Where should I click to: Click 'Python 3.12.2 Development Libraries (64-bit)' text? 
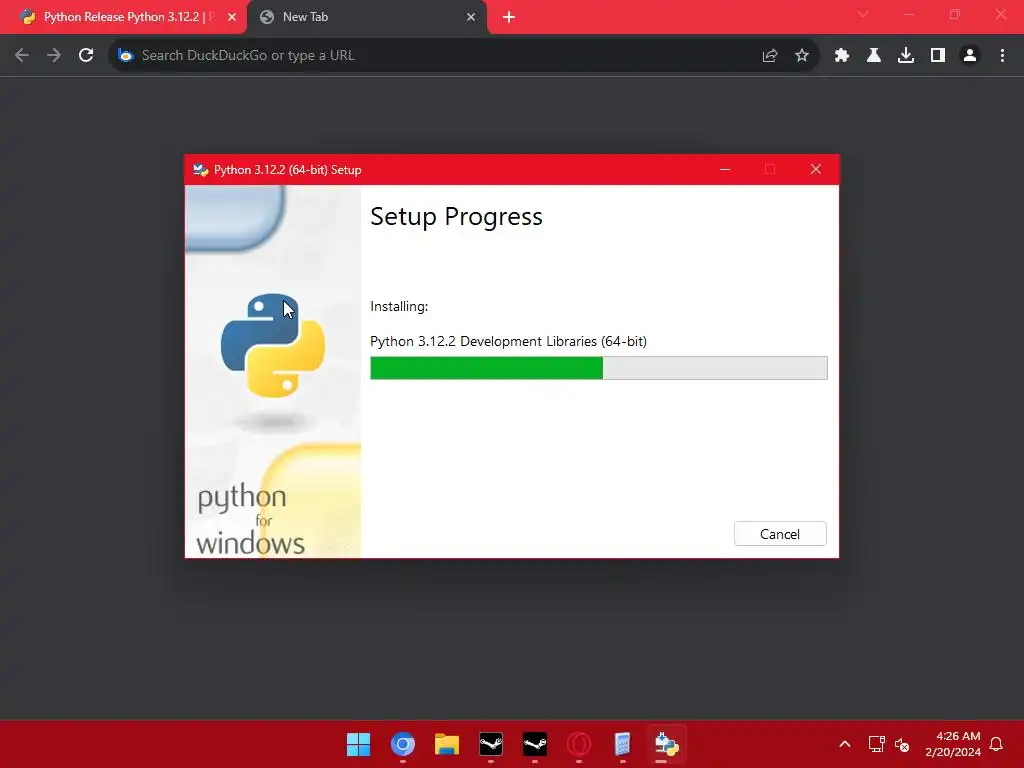(508, 341)
